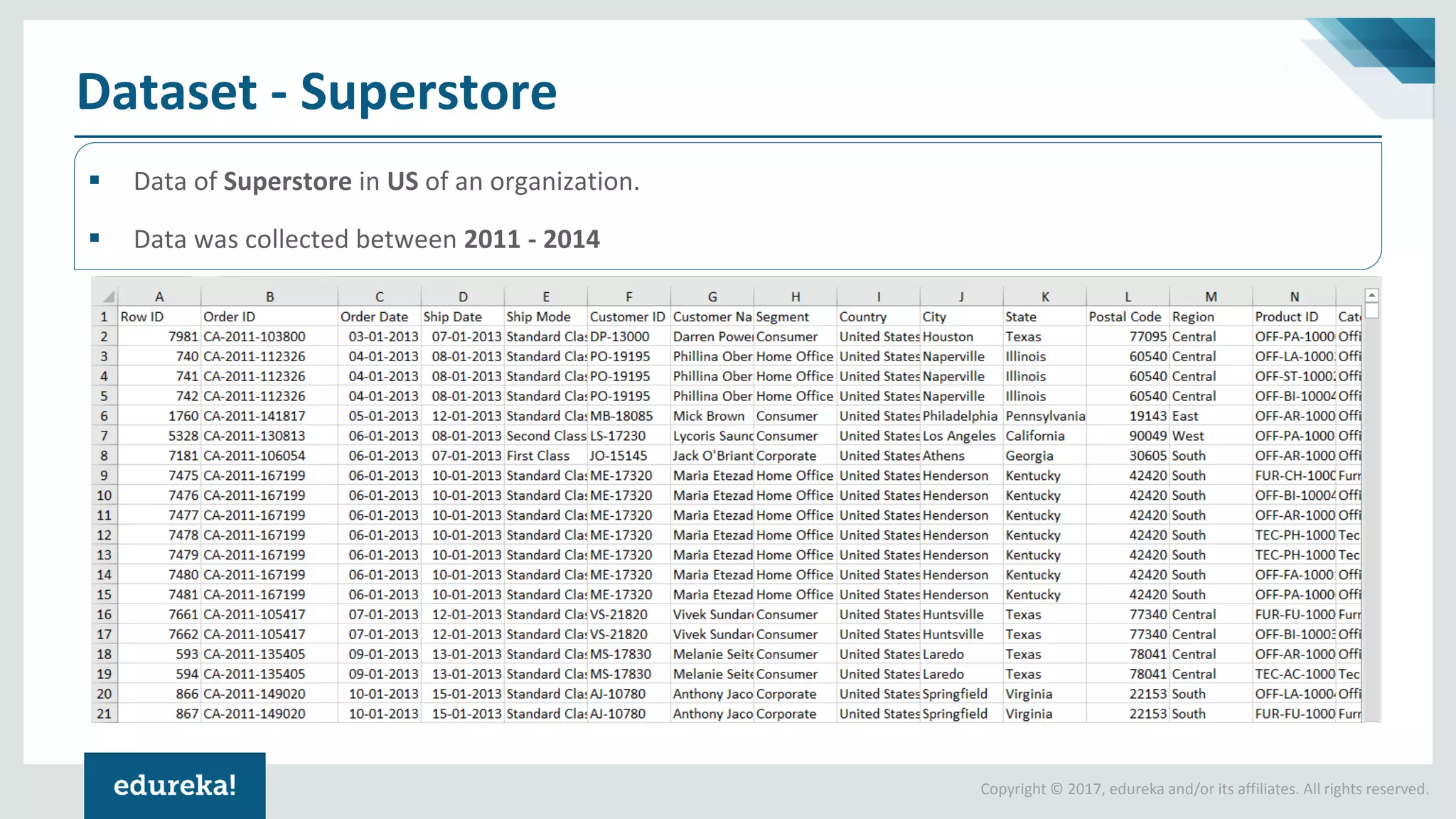This screenshot has width=1456, height=819.
Task: Click cell 'CA-2011-141817'
Action: (x=269, y=416)
